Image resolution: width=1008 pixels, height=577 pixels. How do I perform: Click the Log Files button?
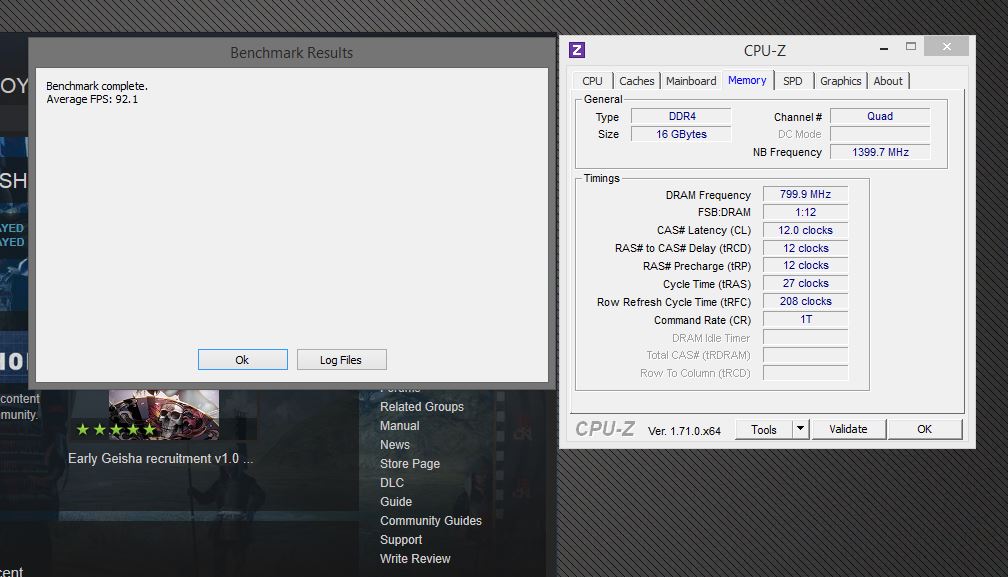[x=341, y=360]
